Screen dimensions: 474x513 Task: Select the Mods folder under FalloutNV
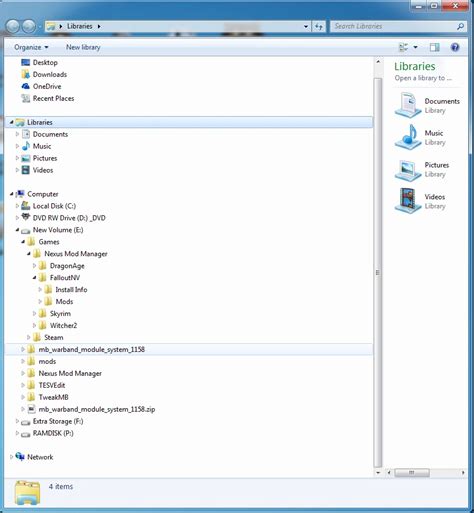pos(64,302)
